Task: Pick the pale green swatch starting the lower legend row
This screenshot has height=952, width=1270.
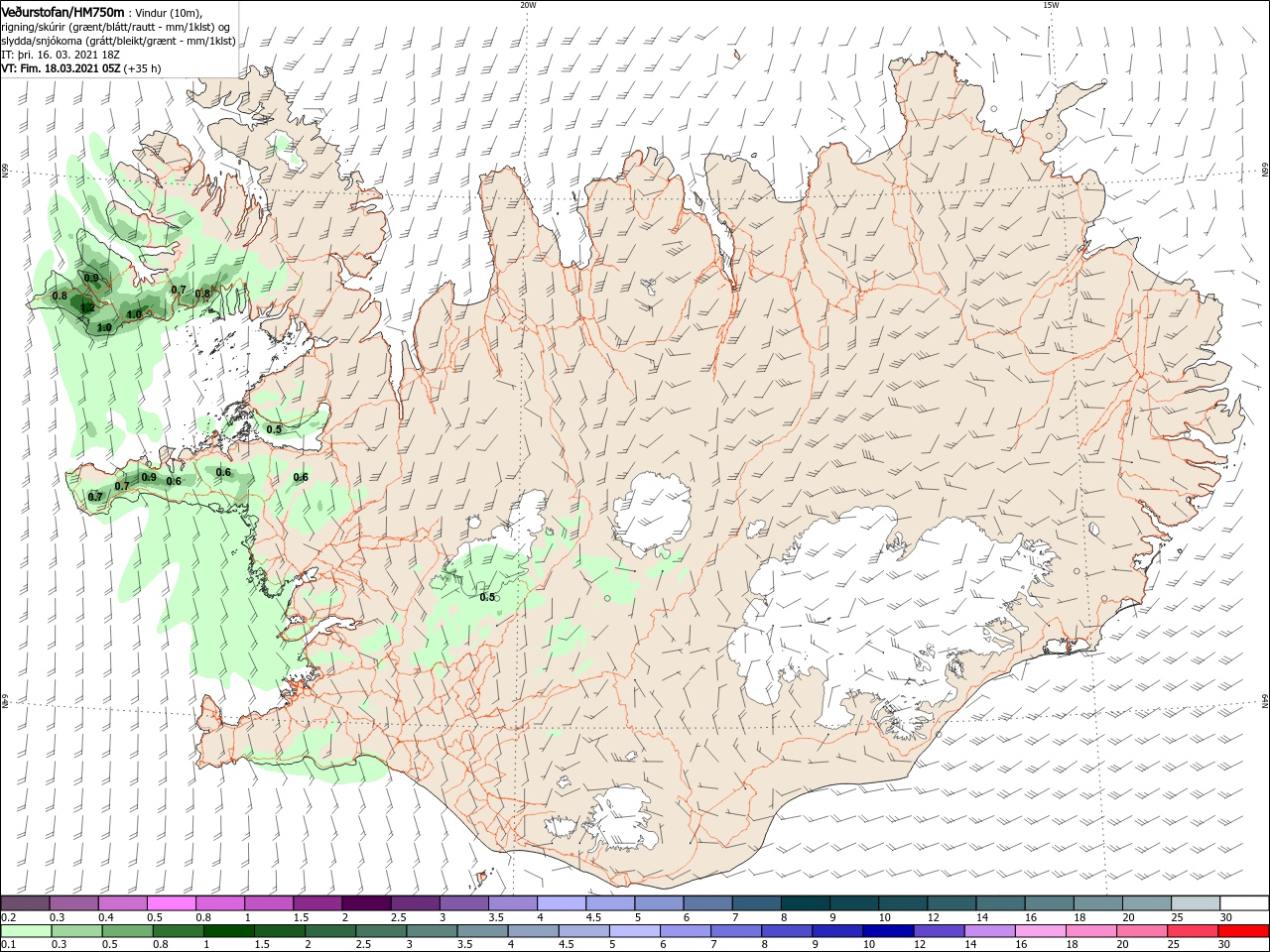Action: [x=25, y=931]
